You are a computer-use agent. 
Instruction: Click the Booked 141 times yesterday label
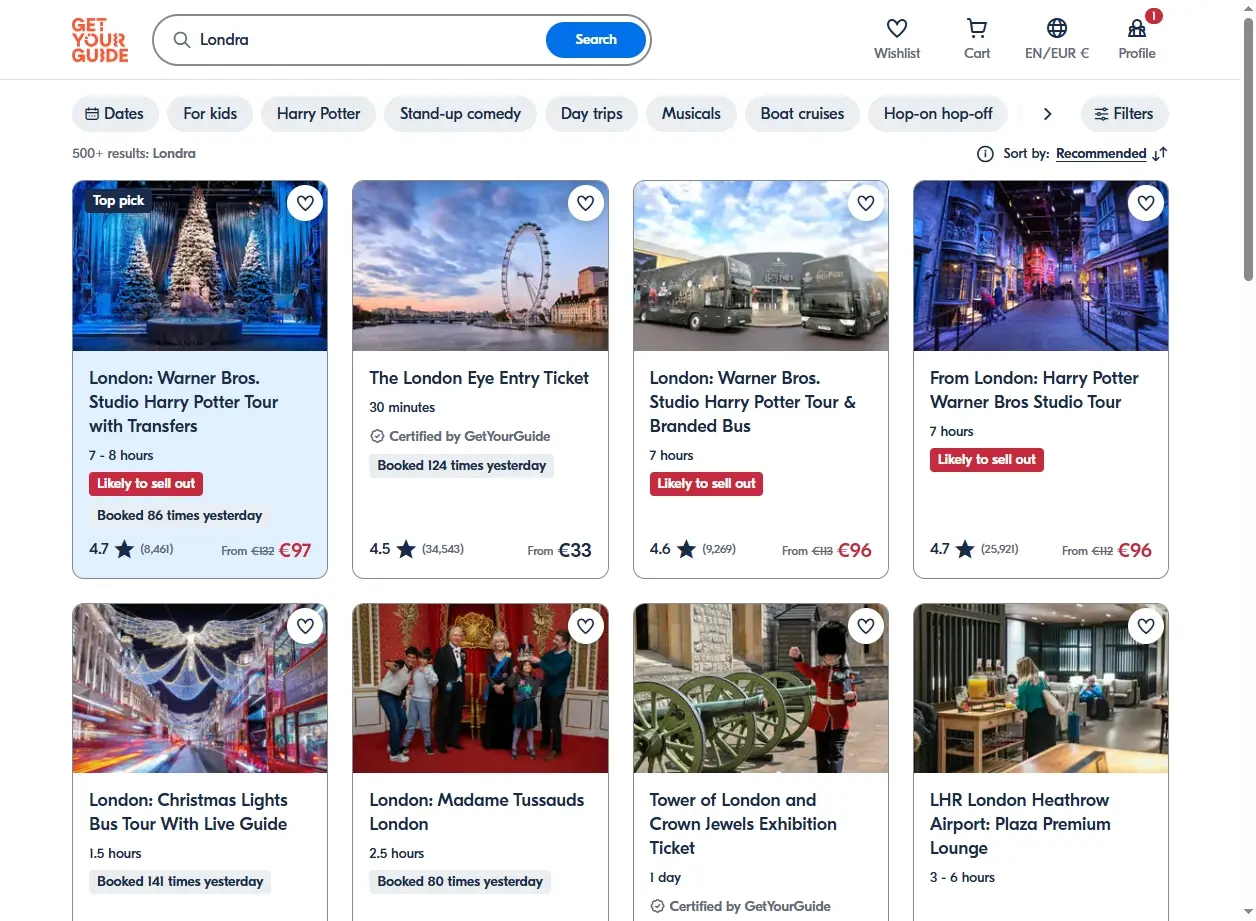point(180,882)
